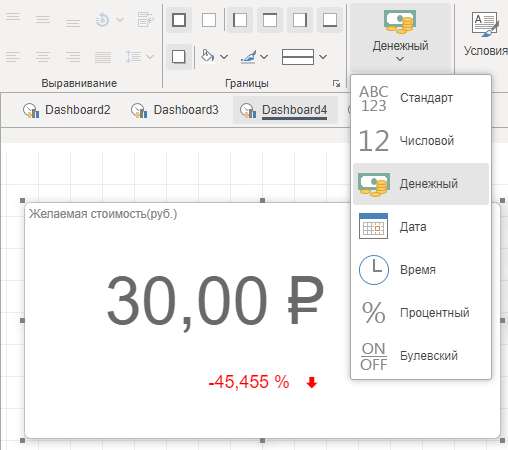Pick the Булевский ON/OFF format
Image resolution: width=508 pixels, height=450 pixels.
[421, 356]
